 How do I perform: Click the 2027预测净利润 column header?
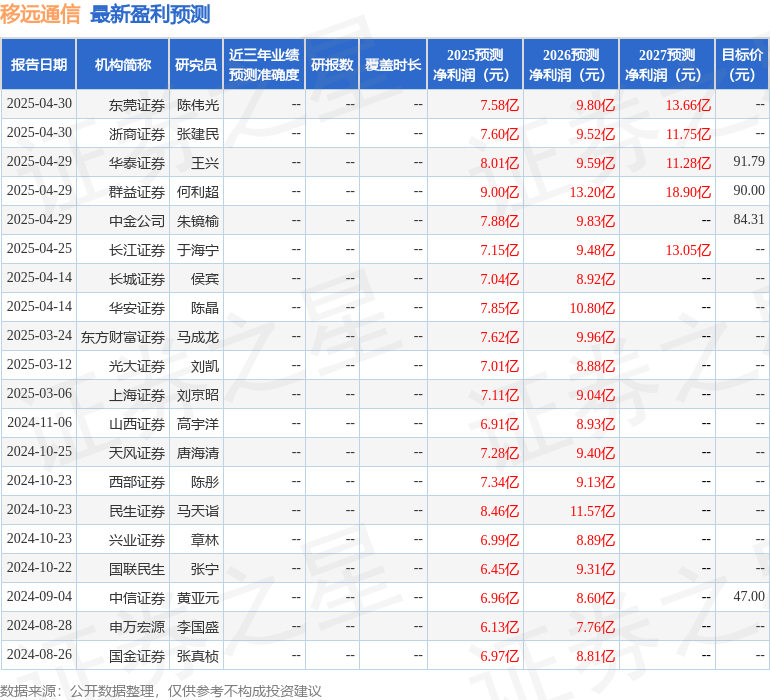pos(667,65)
